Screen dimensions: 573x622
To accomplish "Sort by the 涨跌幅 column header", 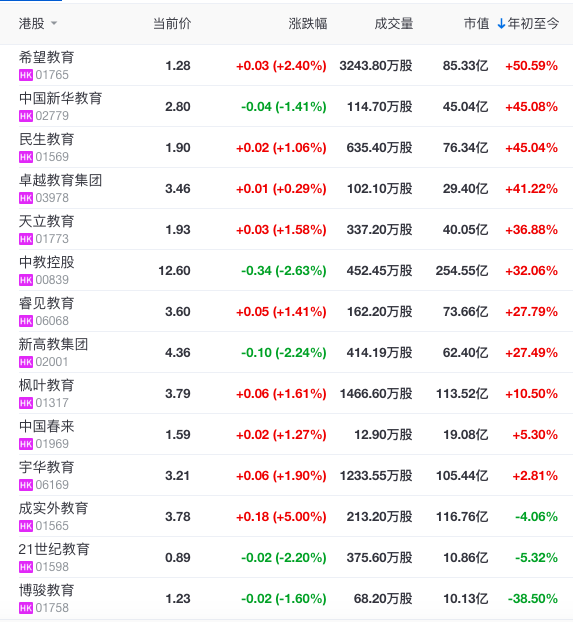I will pyautogui.click(x=308, y=24).
